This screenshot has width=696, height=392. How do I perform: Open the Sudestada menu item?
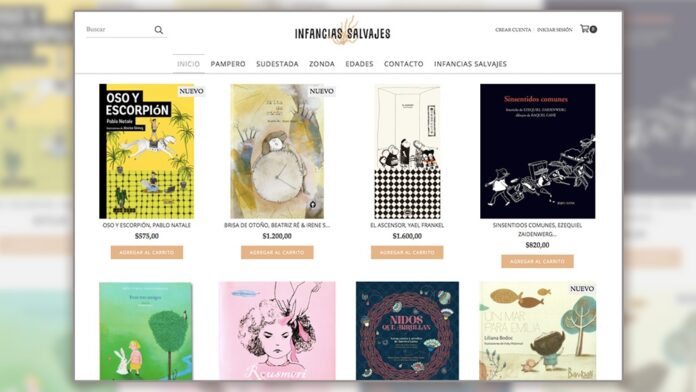pos(277,64)
